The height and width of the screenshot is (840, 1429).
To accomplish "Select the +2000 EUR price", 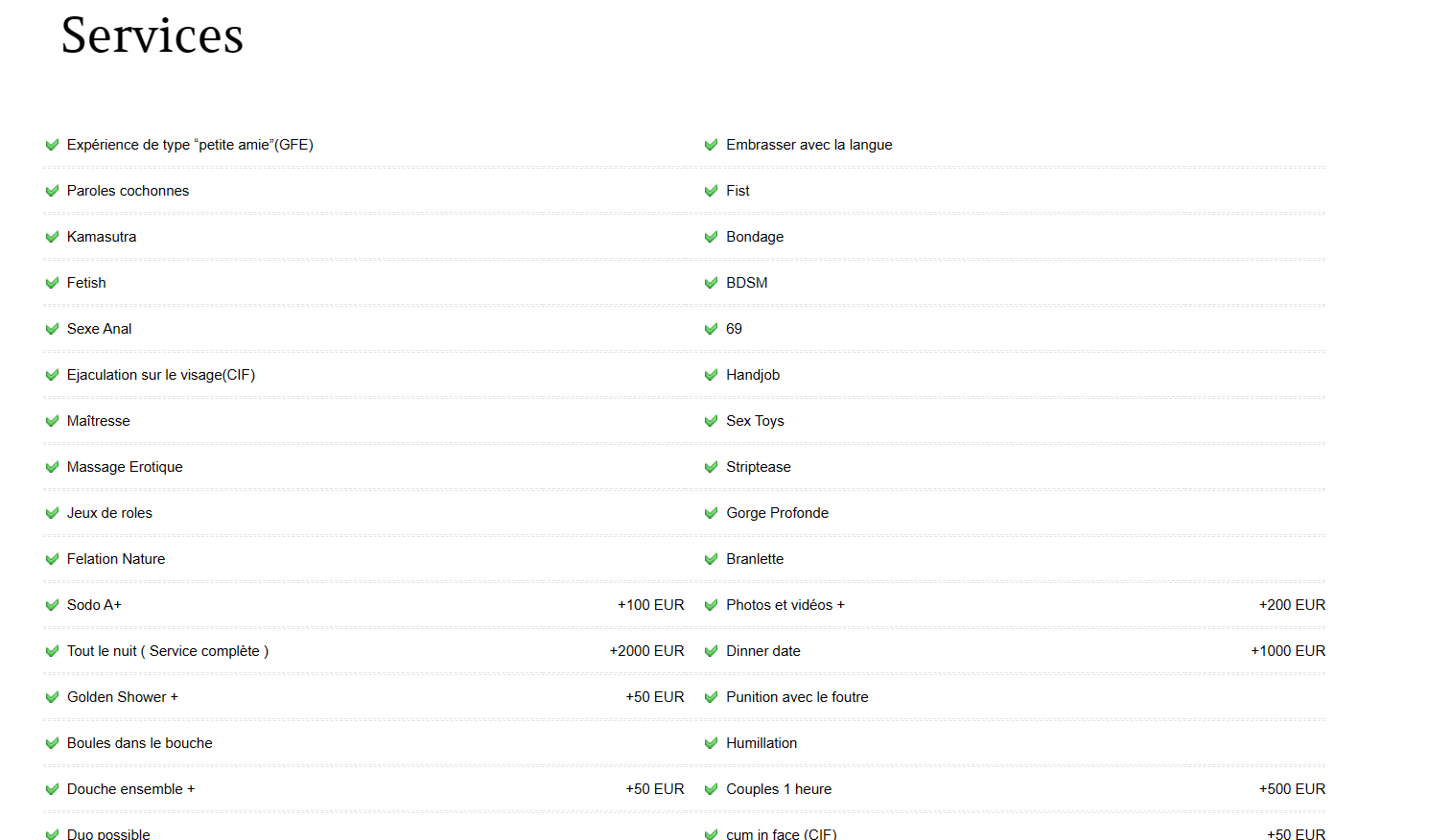I will [647, 651].
